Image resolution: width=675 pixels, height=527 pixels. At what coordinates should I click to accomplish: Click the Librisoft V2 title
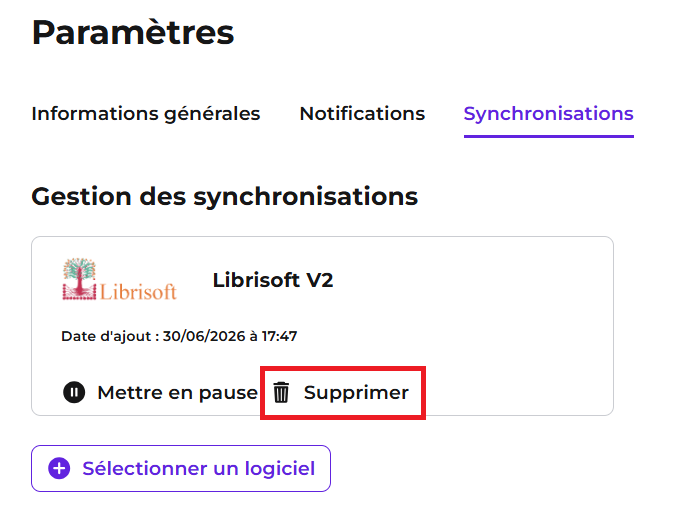(273, 280)
